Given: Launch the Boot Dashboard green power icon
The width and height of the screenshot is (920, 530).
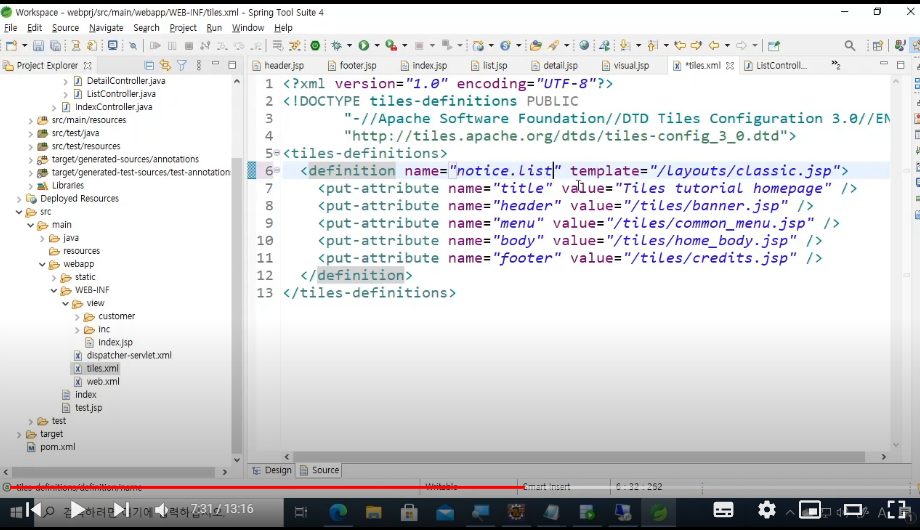Looking at the screenshot, I should (x=315, y=46).
